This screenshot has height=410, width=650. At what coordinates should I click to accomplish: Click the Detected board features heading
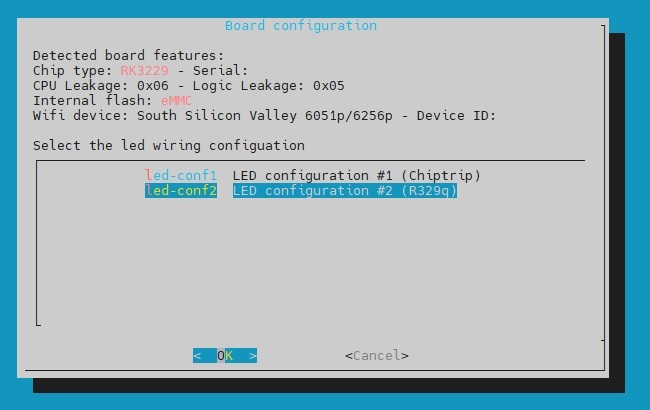[x=129, y=56]
